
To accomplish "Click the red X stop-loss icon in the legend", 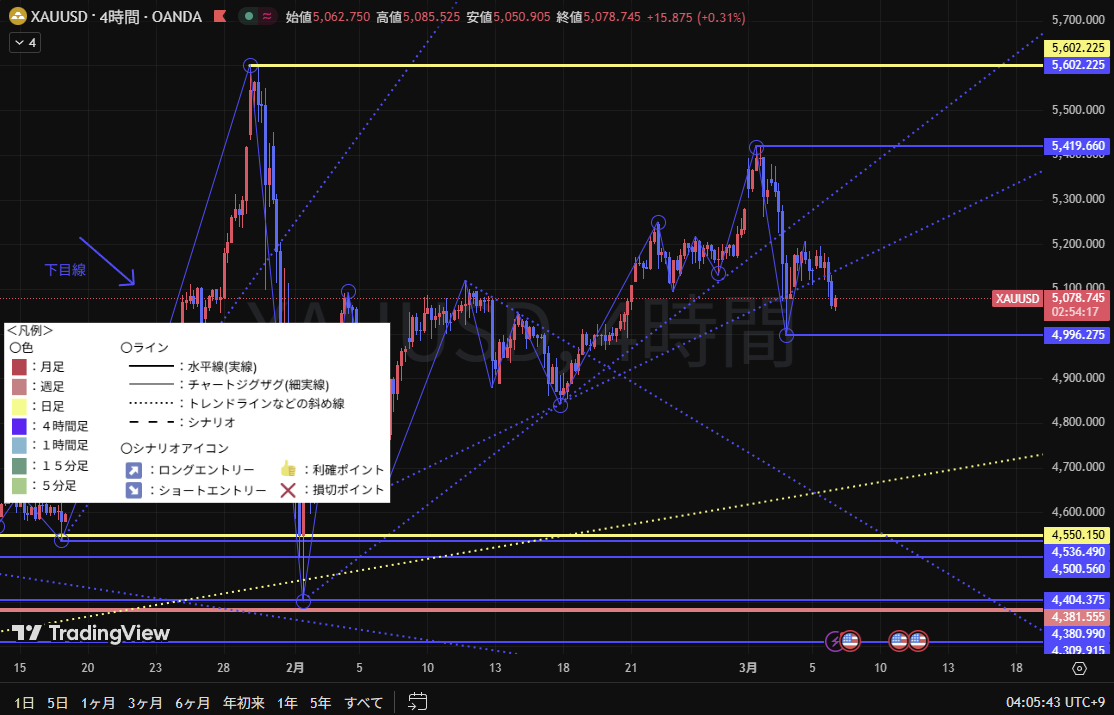I will 289,490.
